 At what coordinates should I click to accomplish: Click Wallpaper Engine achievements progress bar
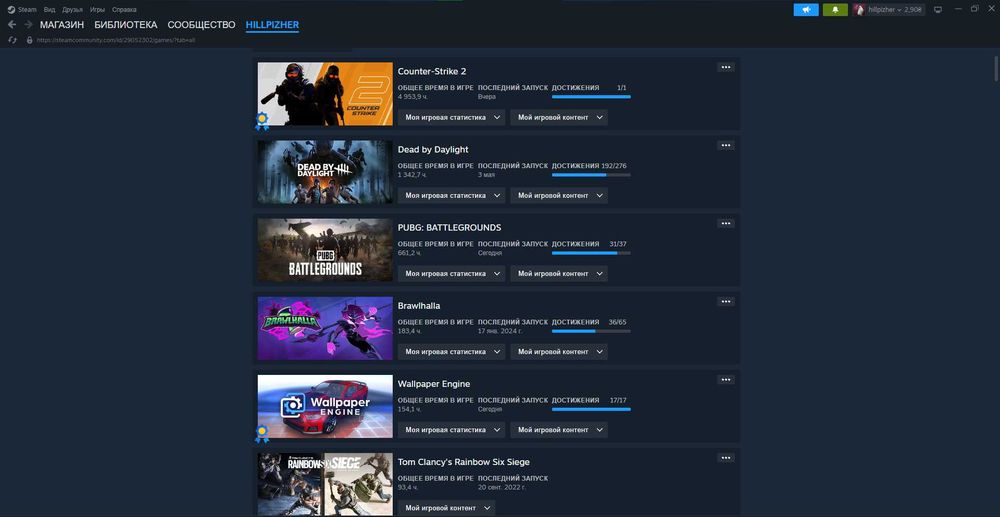click(591, 409)
